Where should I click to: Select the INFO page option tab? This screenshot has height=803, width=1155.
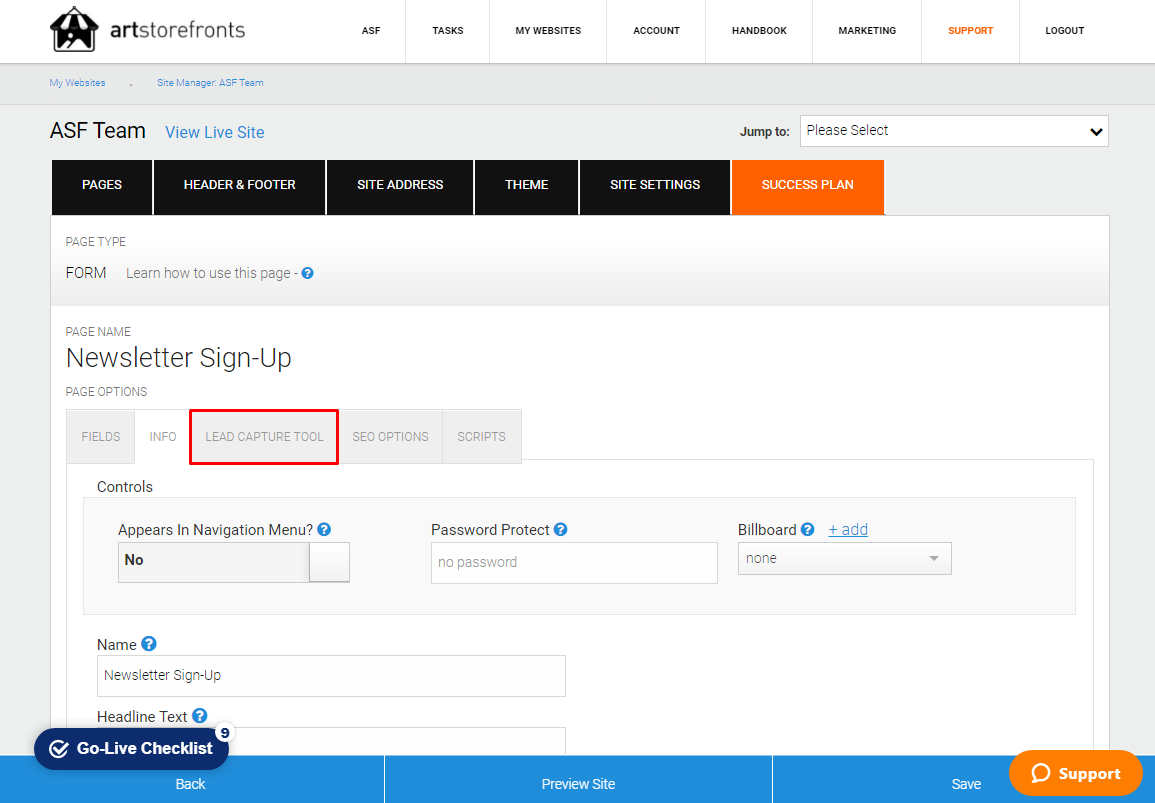tap(163, 436)
